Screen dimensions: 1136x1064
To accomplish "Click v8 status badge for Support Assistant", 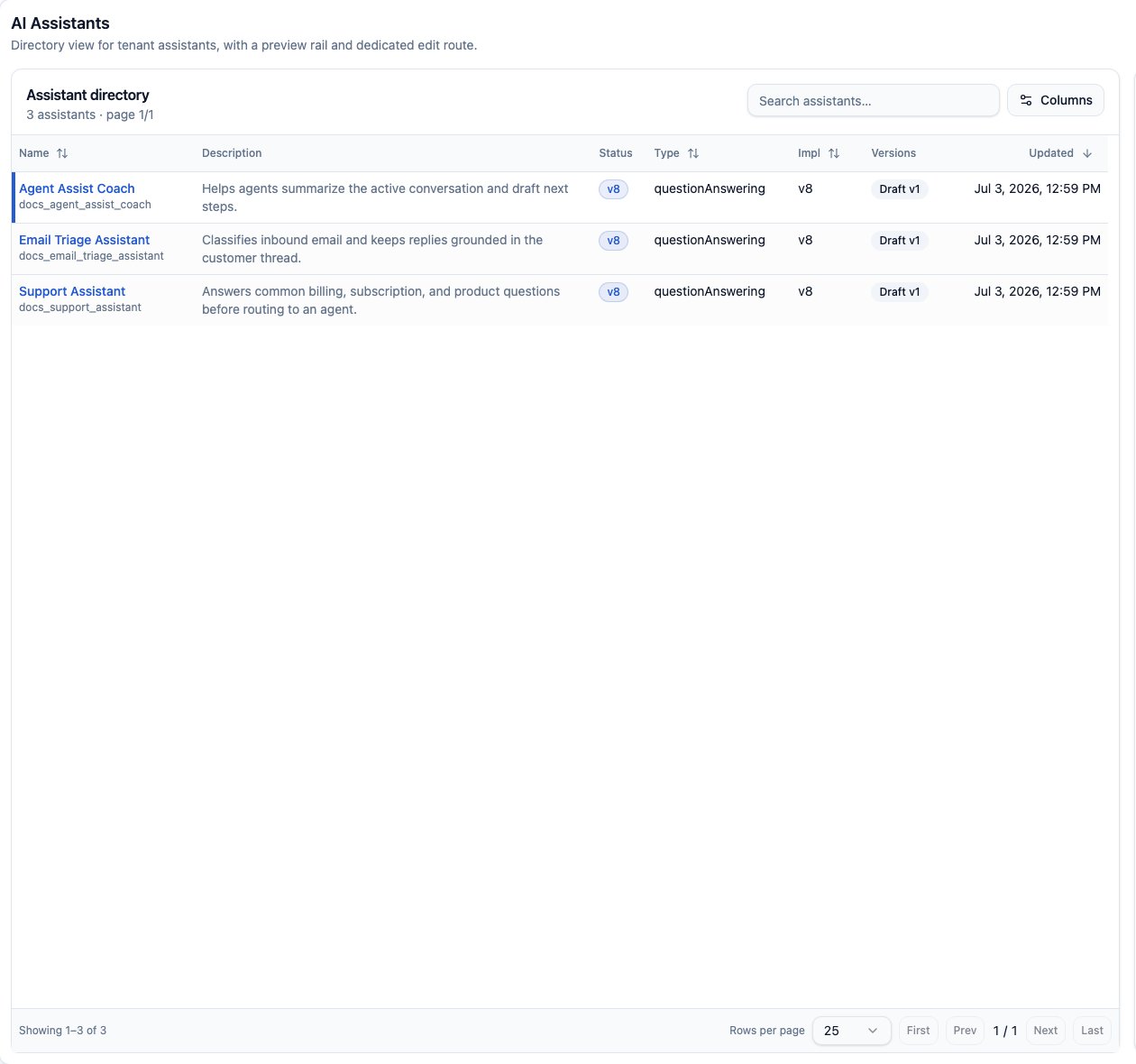I will (613, 292).
